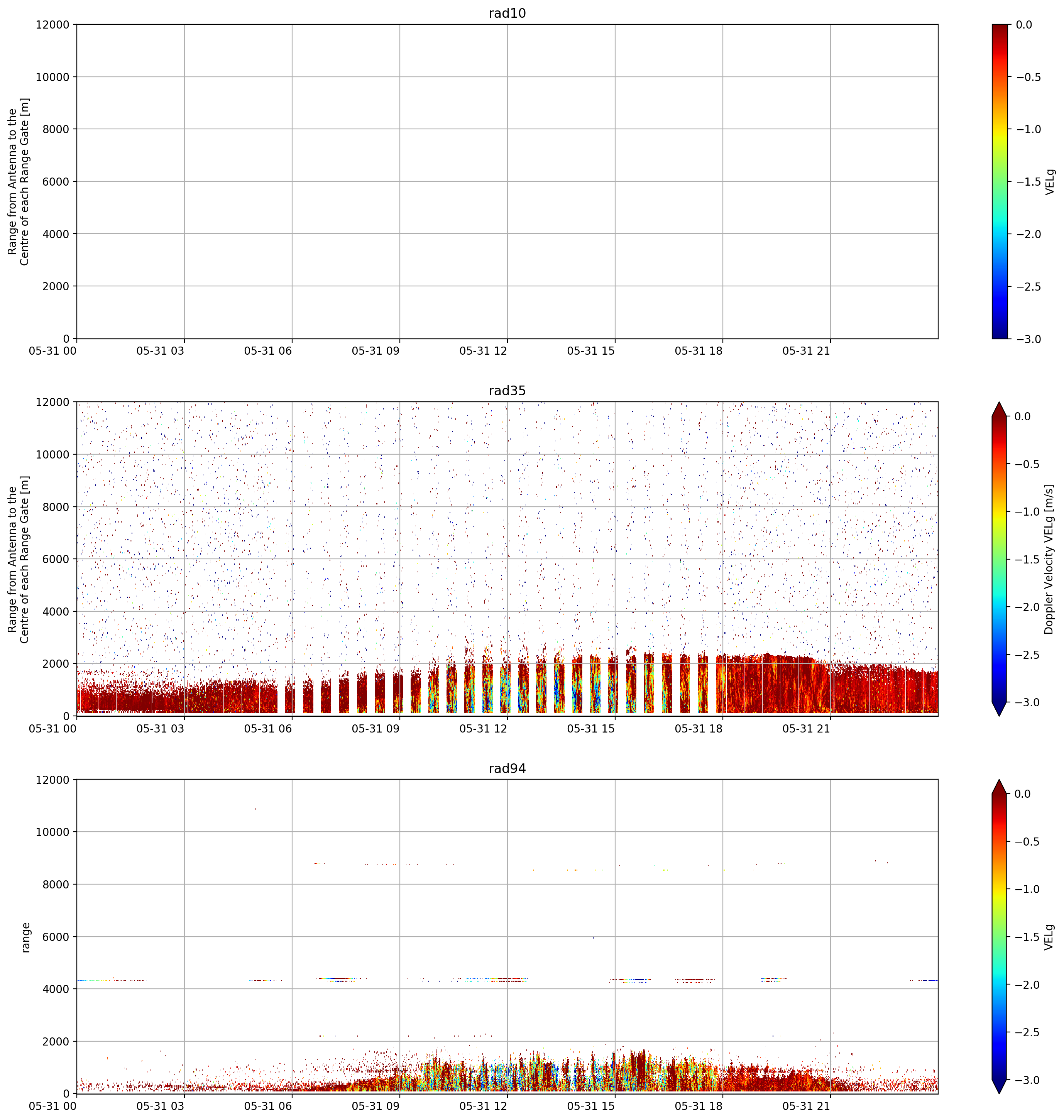Click the -1.5 tick on rad35 colorbar
The width and height of the screenshot is (1064, 1120).
point(1028,560)
